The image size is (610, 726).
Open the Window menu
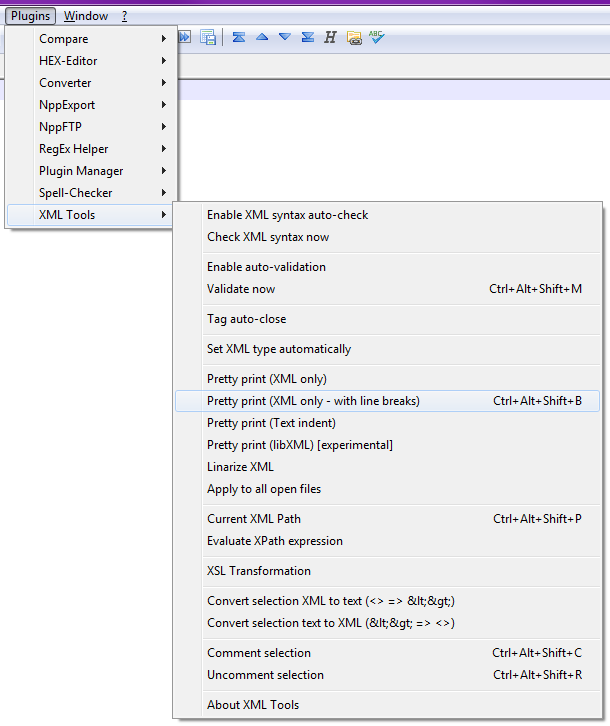tap(86, 16)
